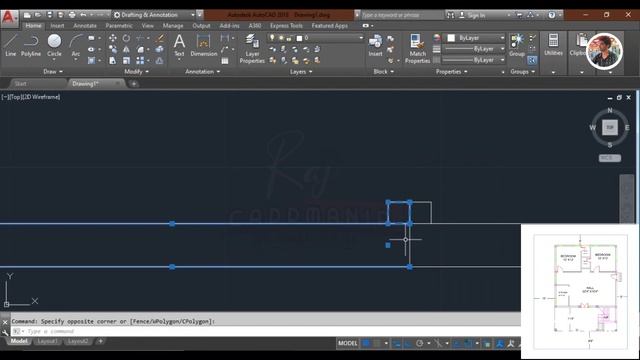The height and width of the screenshot is (360, 640).
Task: Open the ByLayer lineweight selector
Action: [x=473, y=49]
